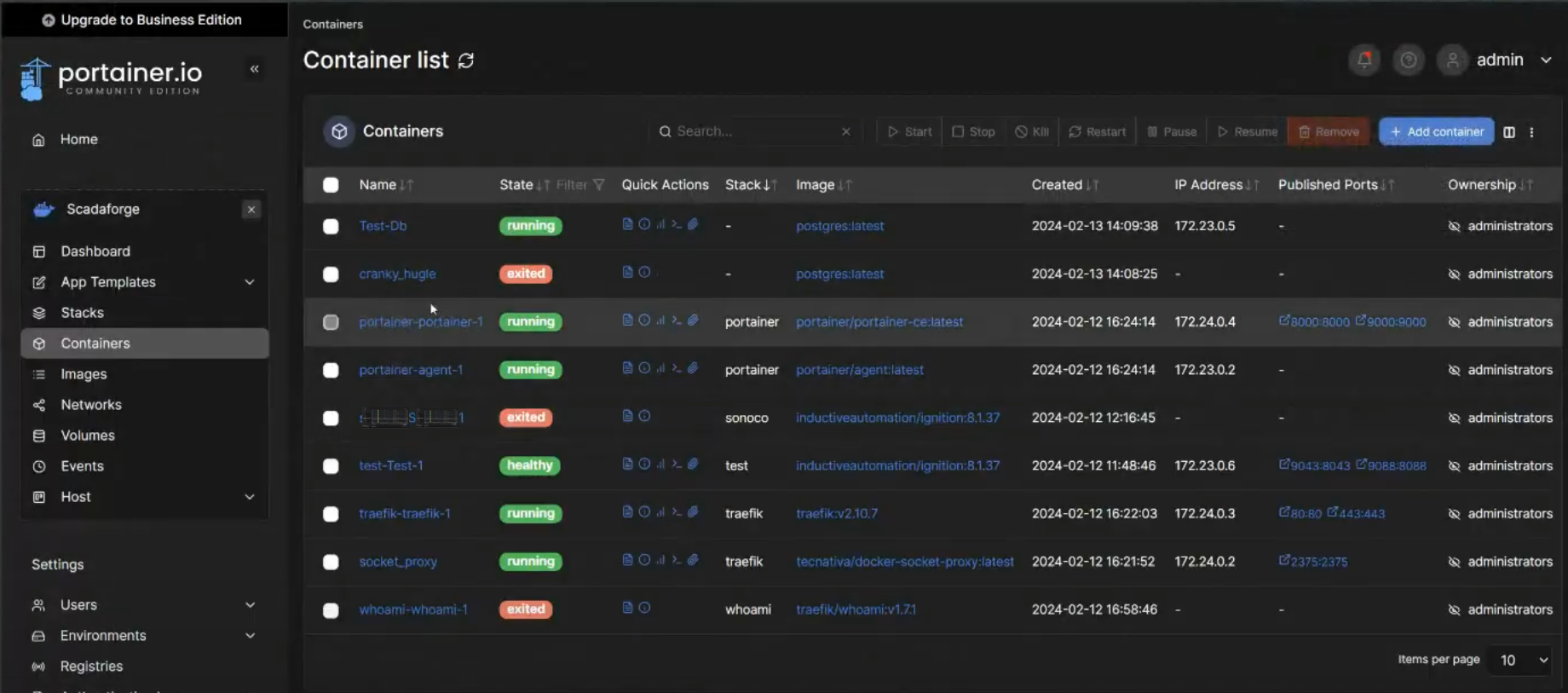Image resolution: width=1568 pixels, height=693 pixels.
Task: Open Registries in sidebar
Action: tap(91, 667)
